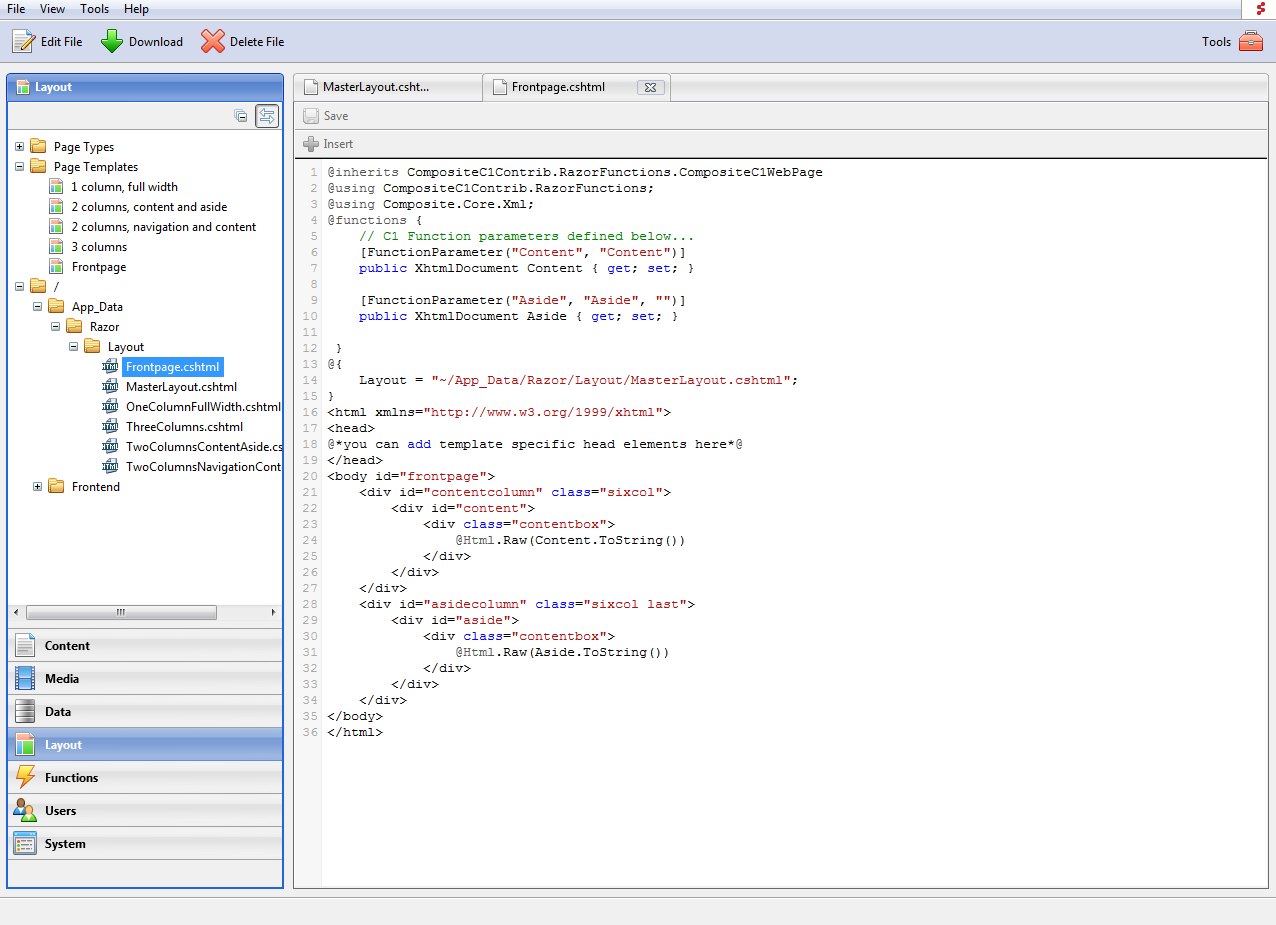Viewport: 1276px width, 925px height.
Task: Click the collapse-all icon in Layout panel
Action: click(241, 115)
